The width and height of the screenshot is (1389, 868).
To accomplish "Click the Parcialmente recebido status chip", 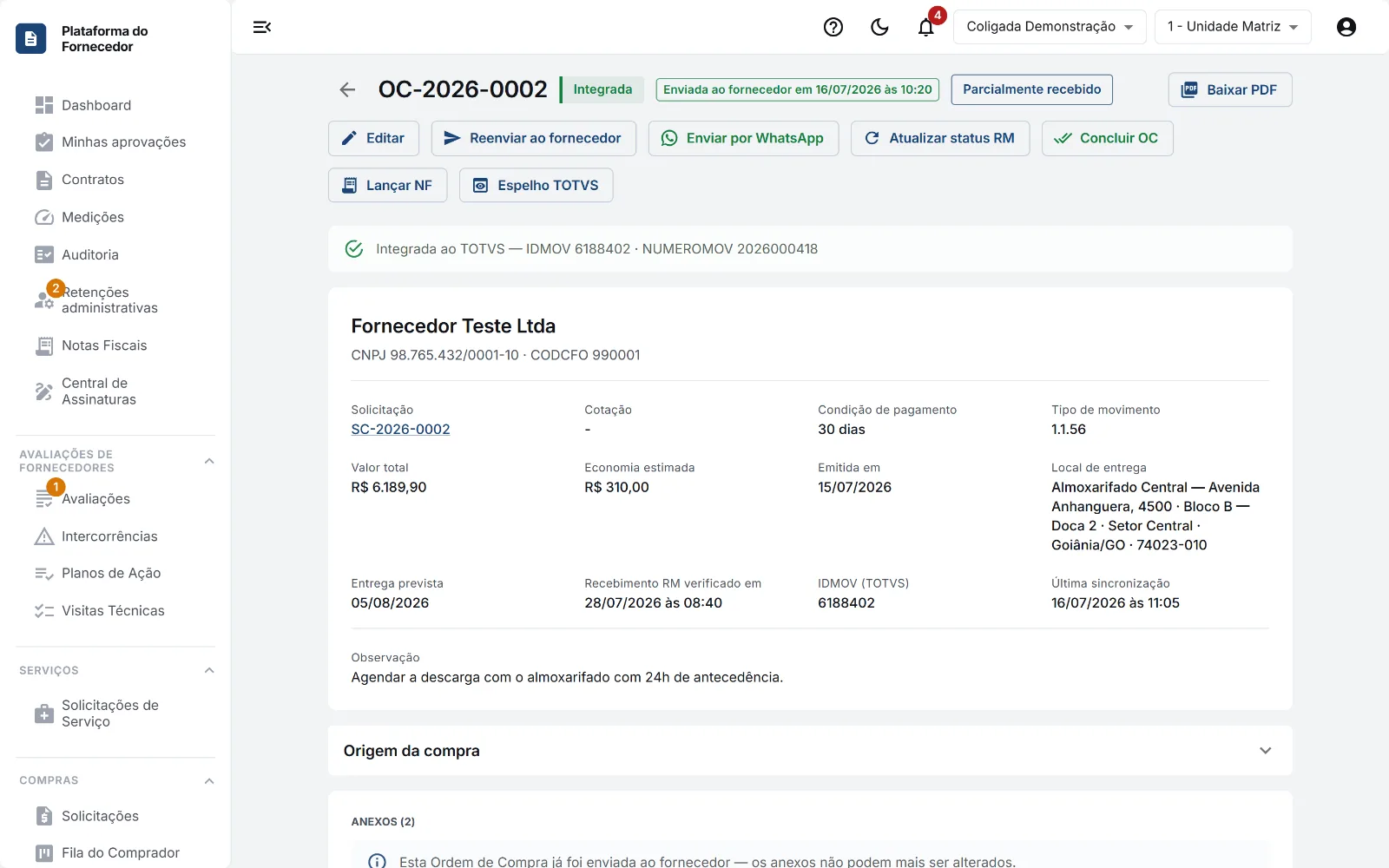I will pos(1031,89).
